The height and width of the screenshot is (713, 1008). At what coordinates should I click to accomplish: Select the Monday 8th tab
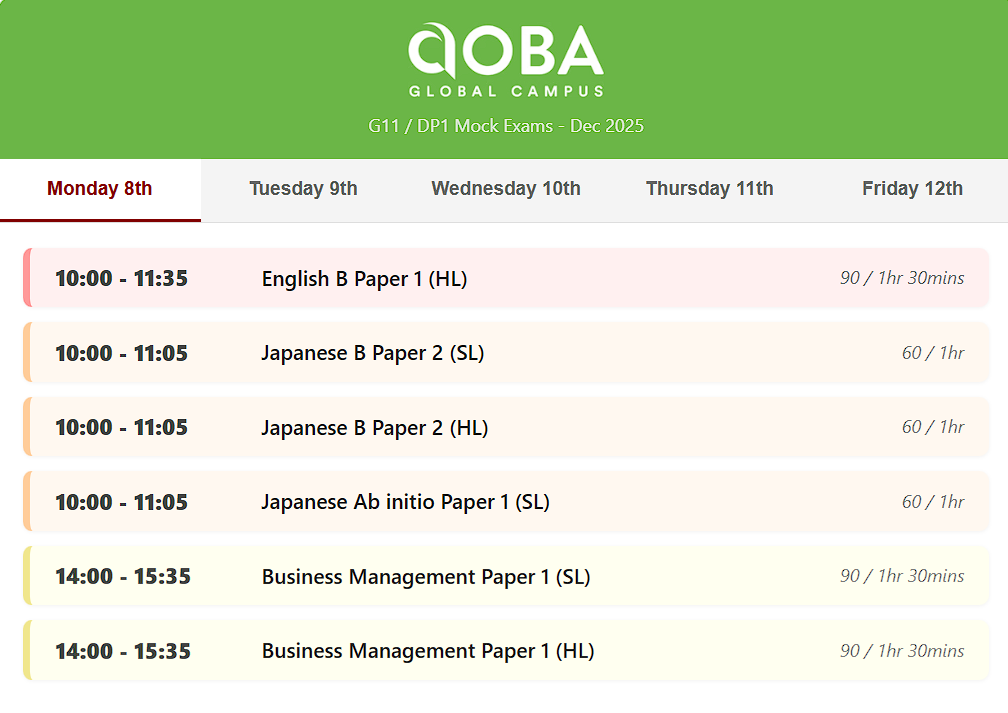[x=100, y=188]
